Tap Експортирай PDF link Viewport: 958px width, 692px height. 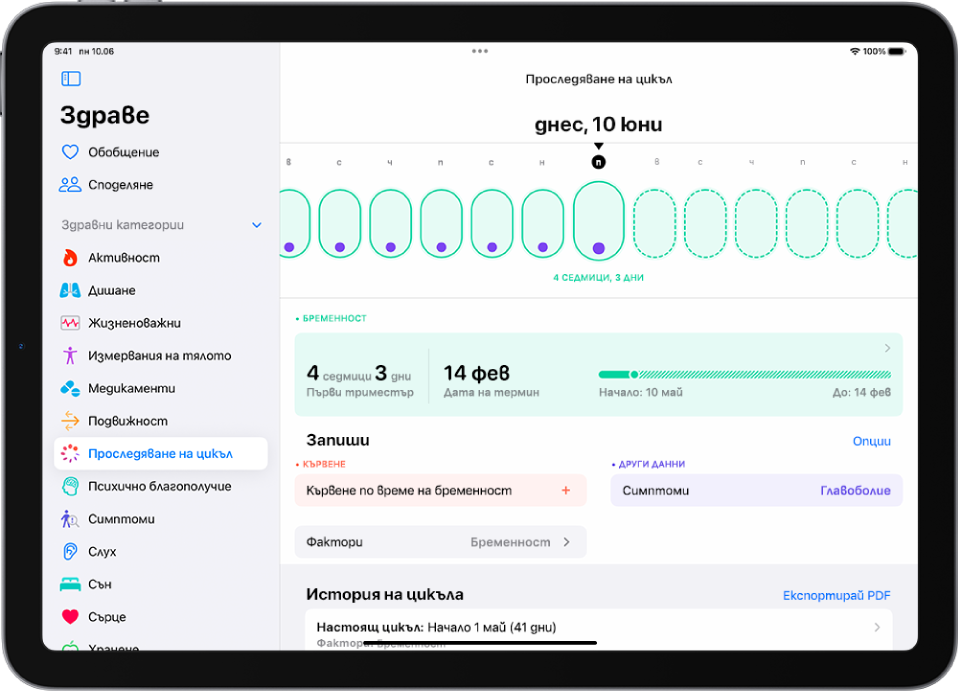pos(836,595)
